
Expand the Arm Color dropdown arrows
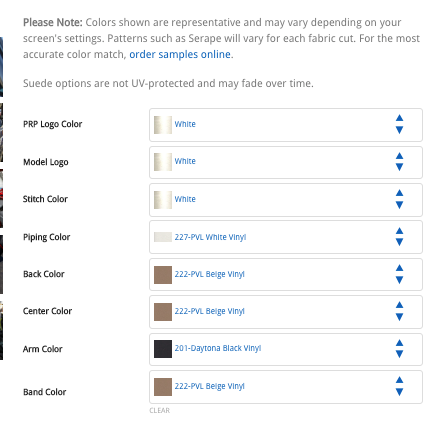pos(399,349)
